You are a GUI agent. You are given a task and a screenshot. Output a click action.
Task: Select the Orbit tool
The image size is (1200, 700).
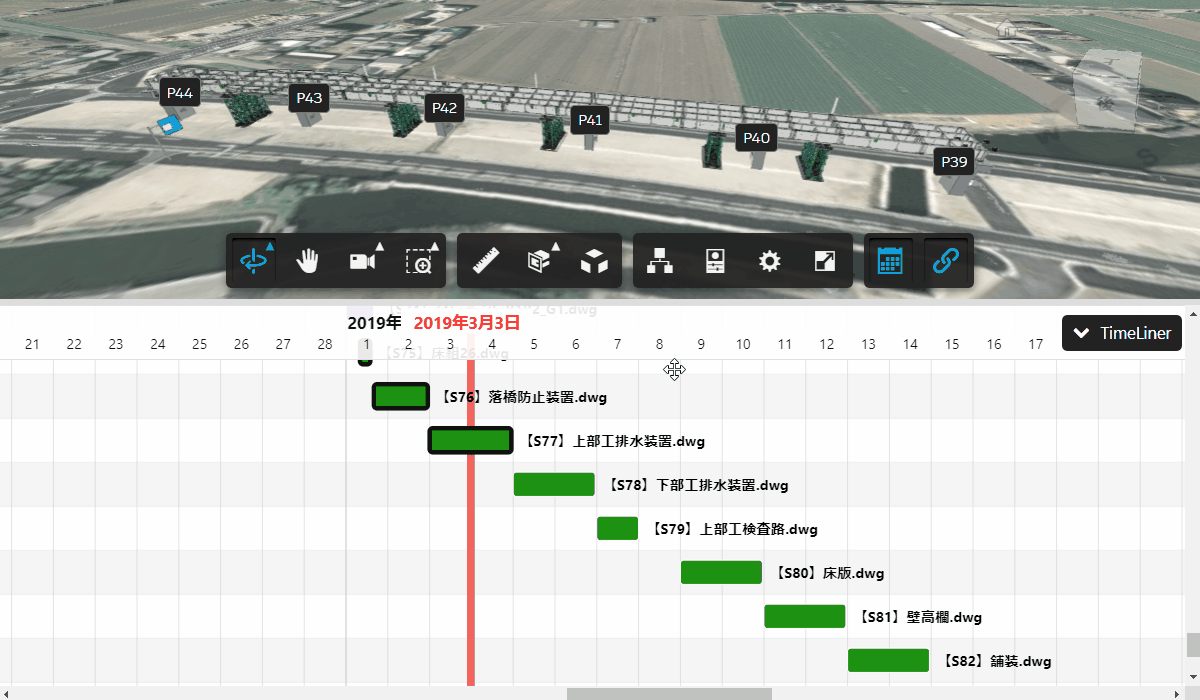tap(253, 262)
